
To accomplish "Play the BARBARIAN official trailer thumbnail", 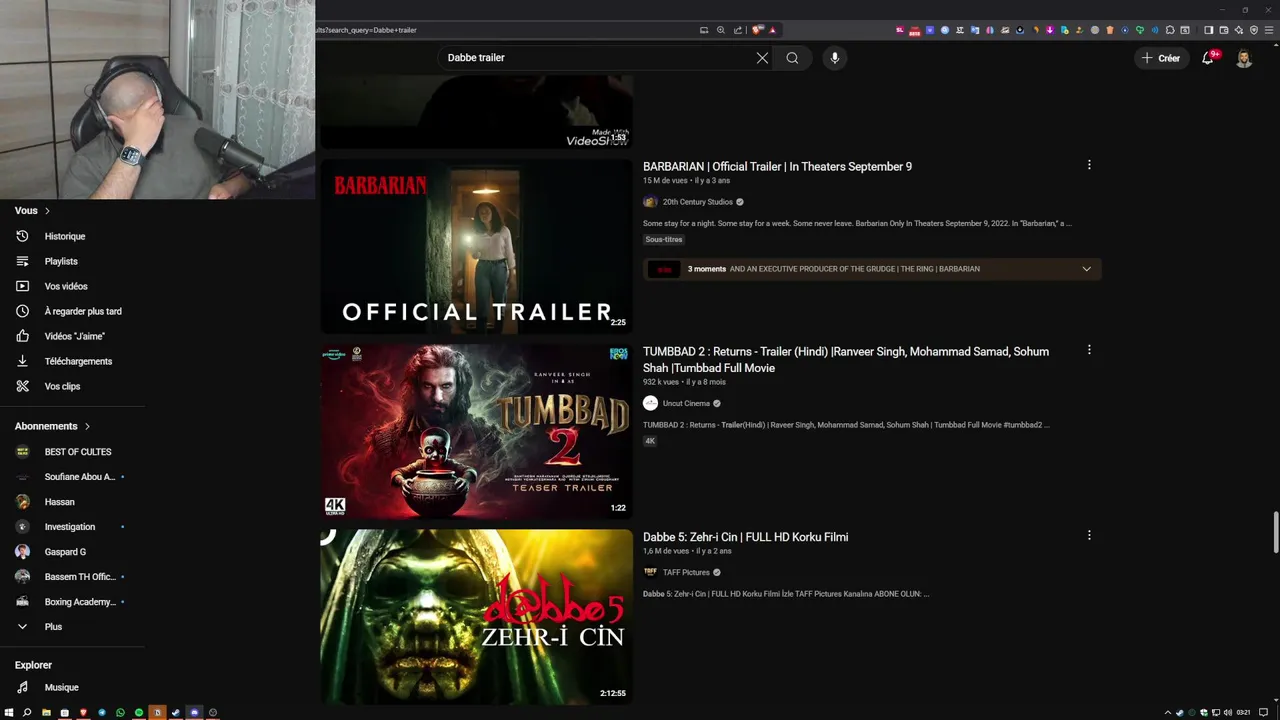I will [476, 246].
